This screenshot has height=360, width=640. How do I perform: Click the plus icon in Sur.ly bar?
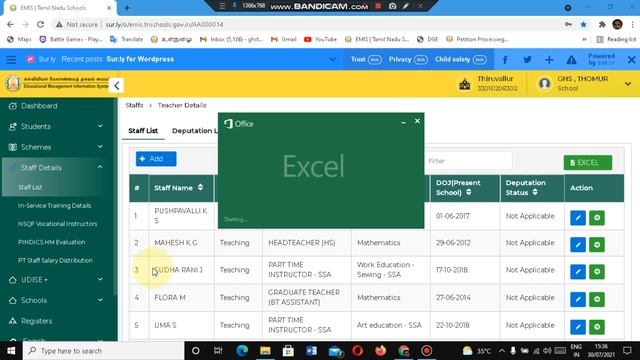[549, 60]
